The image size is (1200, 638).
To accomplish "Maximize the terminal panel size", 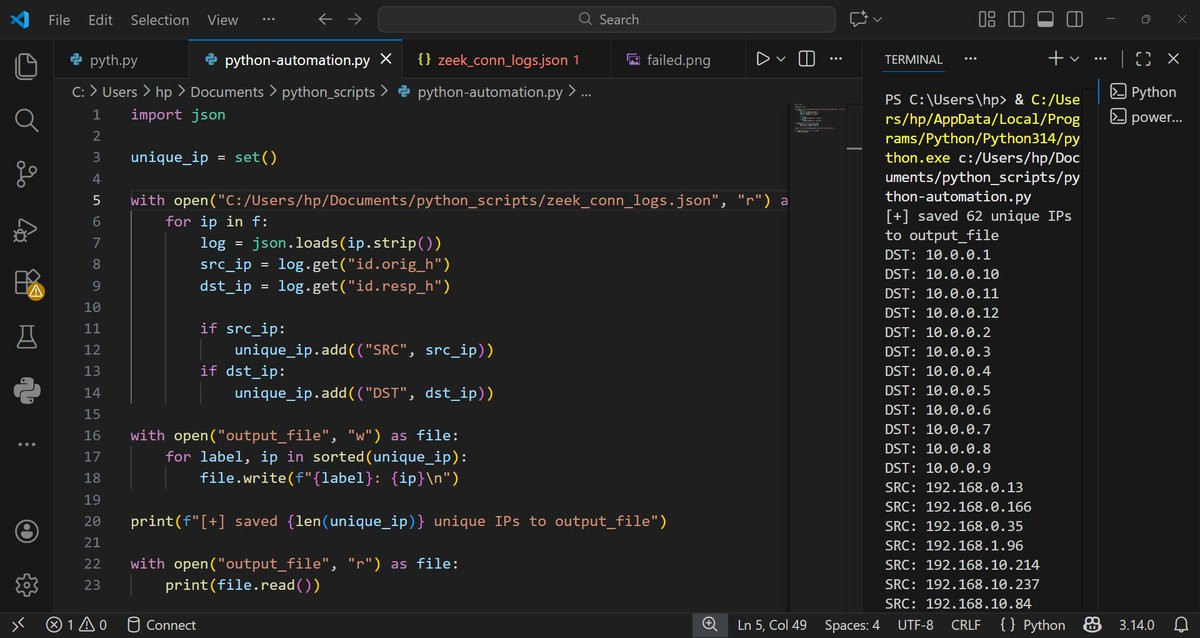I will [x=1144, y=59].
